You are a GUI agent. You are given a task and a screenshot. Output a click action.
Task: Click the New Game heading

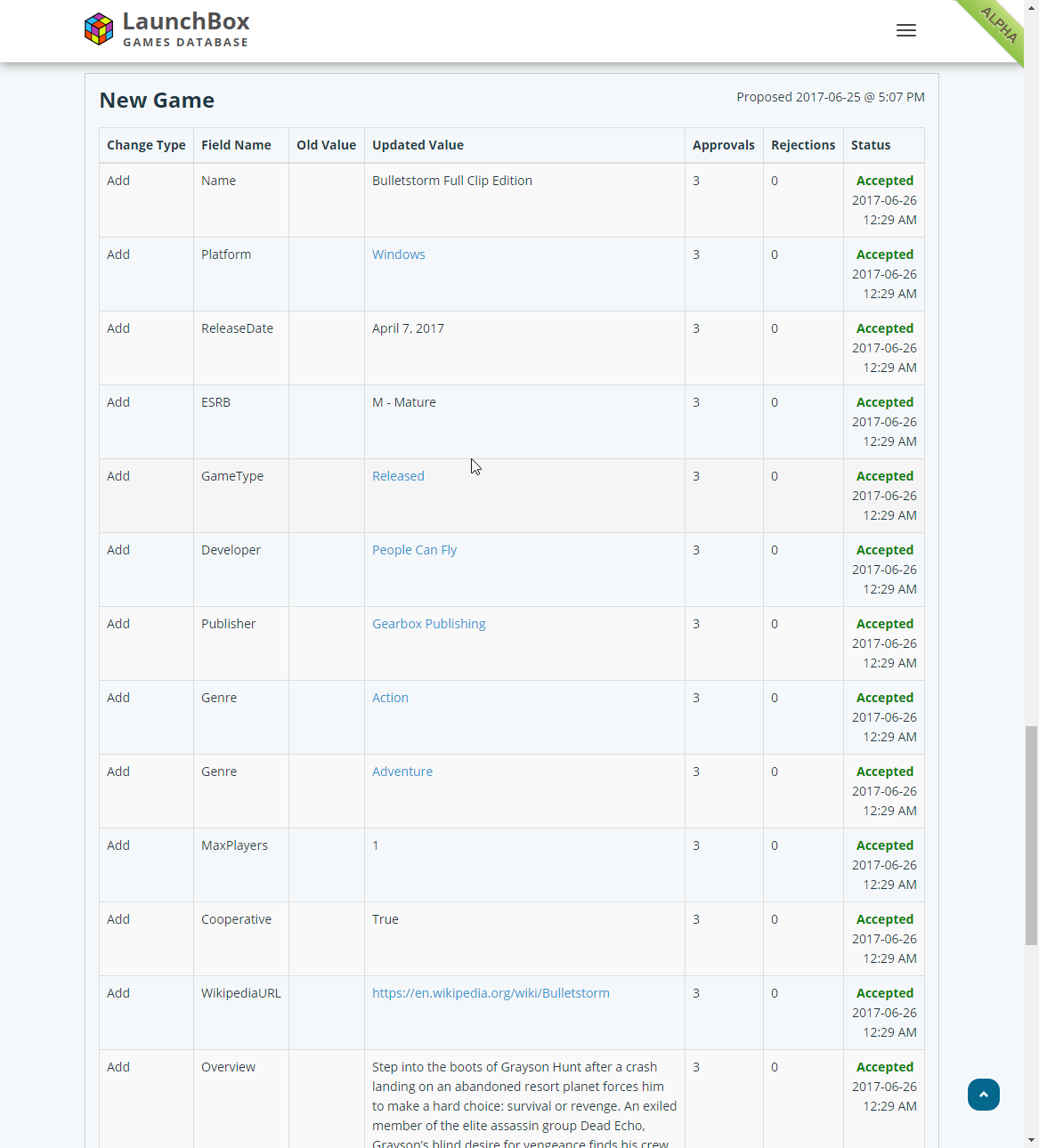pos(157,101)
